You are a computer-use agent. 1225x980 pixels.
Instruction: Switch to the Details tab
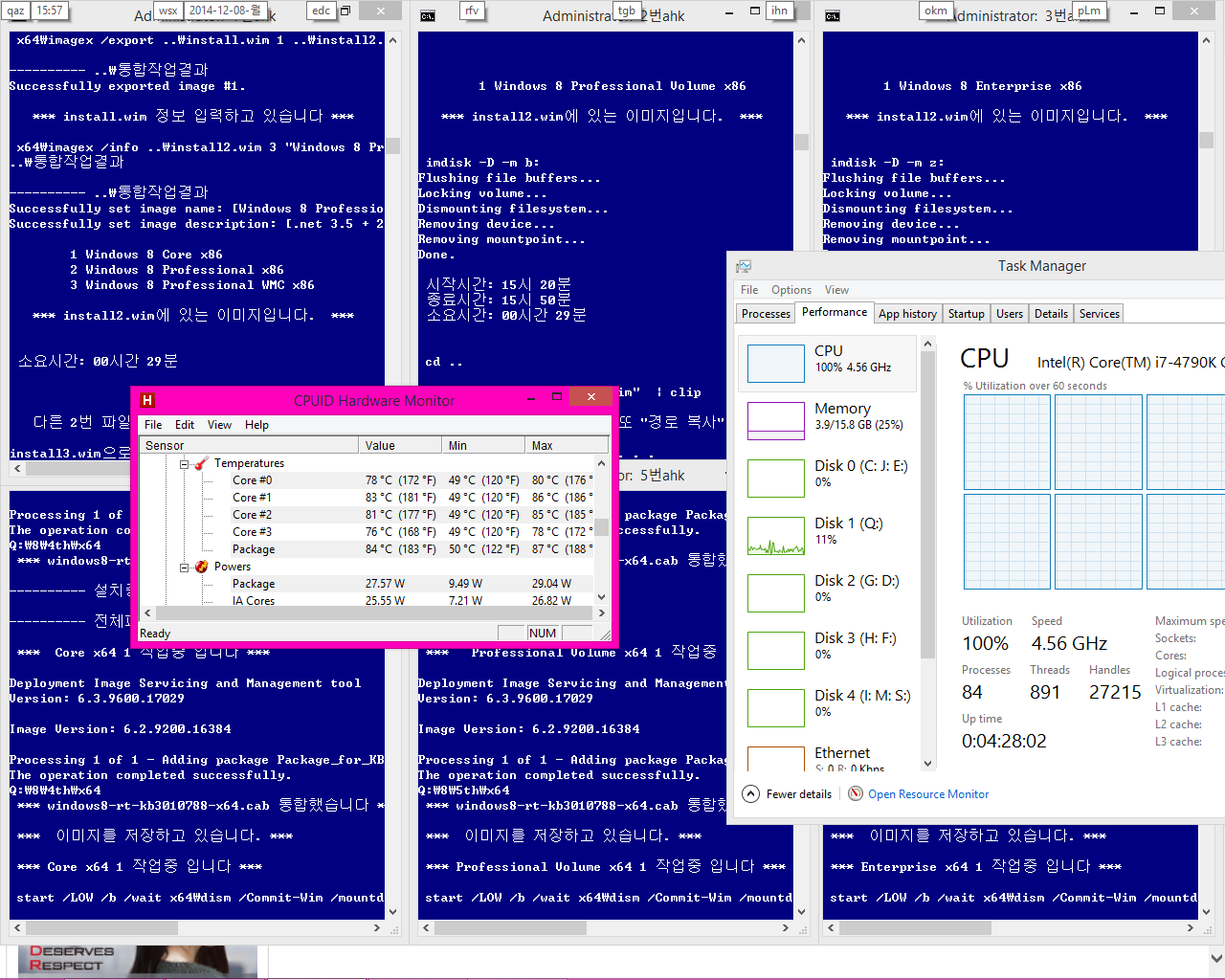click(1051, 314)
